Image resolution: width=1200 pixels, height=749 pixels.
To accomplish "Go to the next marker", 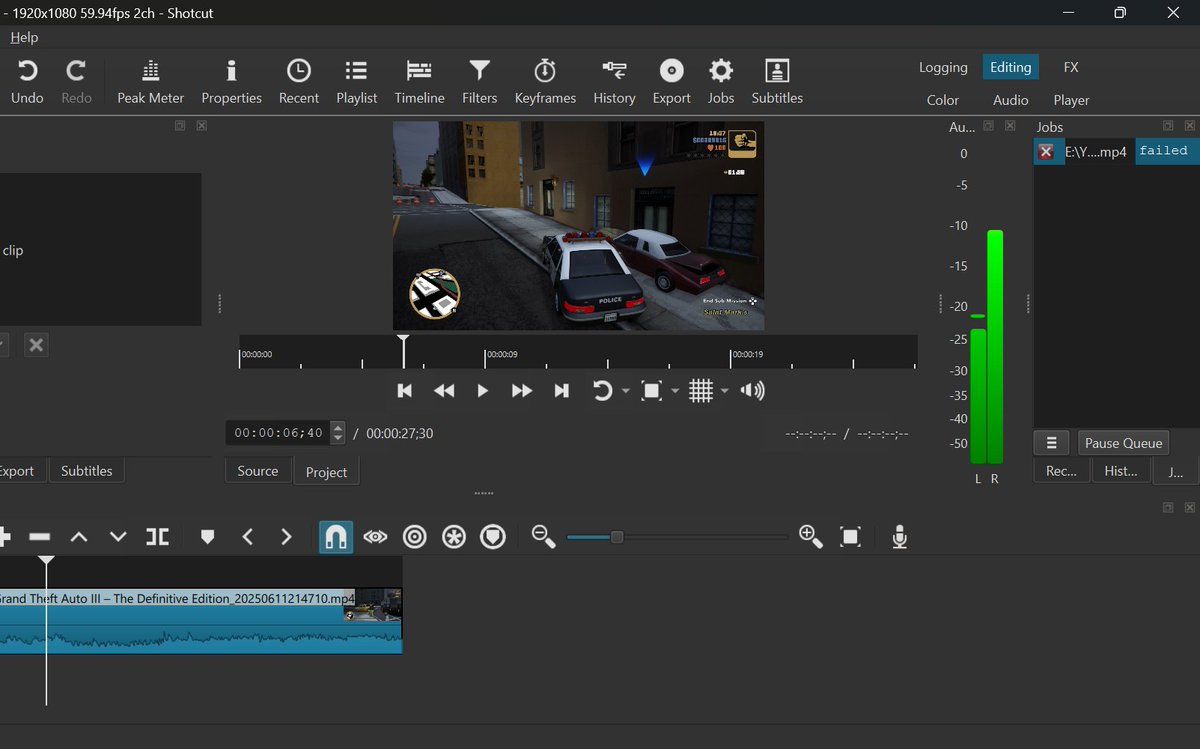I will (286, 537).
